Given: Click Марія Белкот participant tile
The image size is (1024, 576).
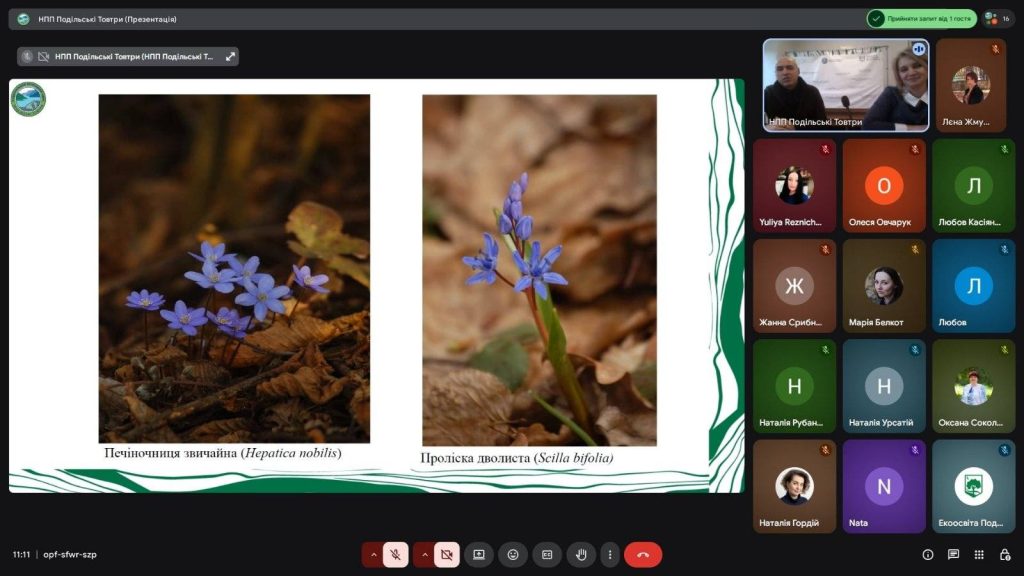Looking at the screenshot, I should pyautogui.click(x=884, y=286).
